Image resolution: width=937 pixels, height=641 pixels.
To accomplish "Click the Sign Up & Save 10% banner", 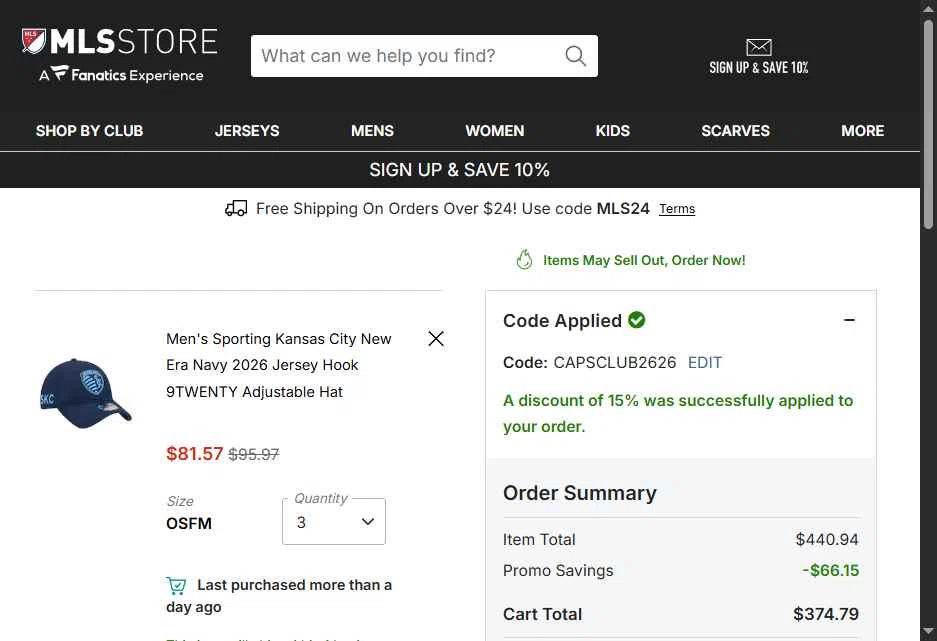I will [460, 170].
